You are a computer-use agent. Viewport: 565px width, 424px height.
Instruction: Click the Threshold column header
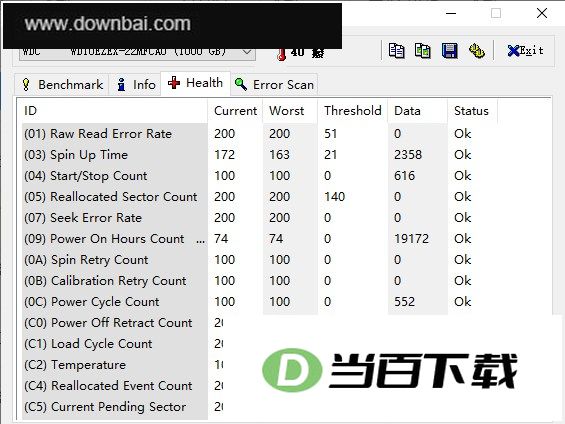point(353,111)
